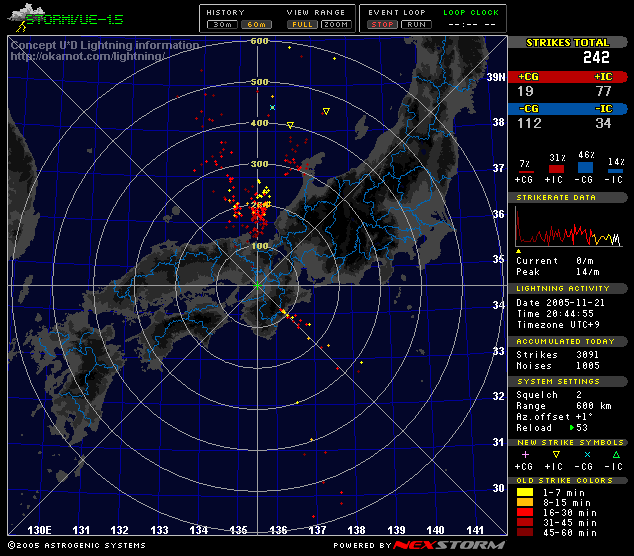634x556 pixels.
Task: Set history to 60m
Action: (x=257, y=23)
